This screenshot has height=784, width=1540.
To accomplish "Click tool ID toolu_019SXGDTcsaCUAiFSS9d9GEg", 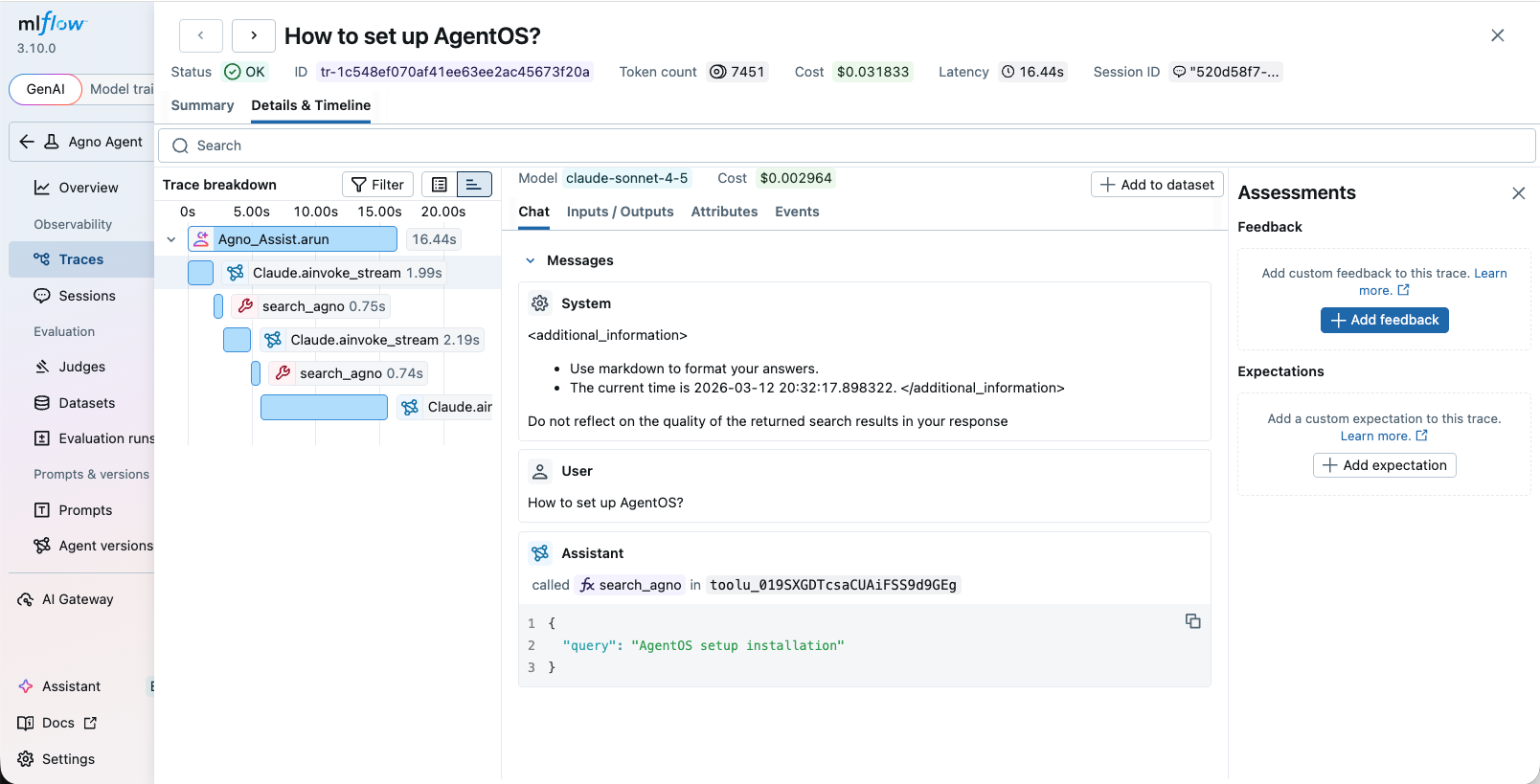I will pyautogui.click(x=833, y=585).
